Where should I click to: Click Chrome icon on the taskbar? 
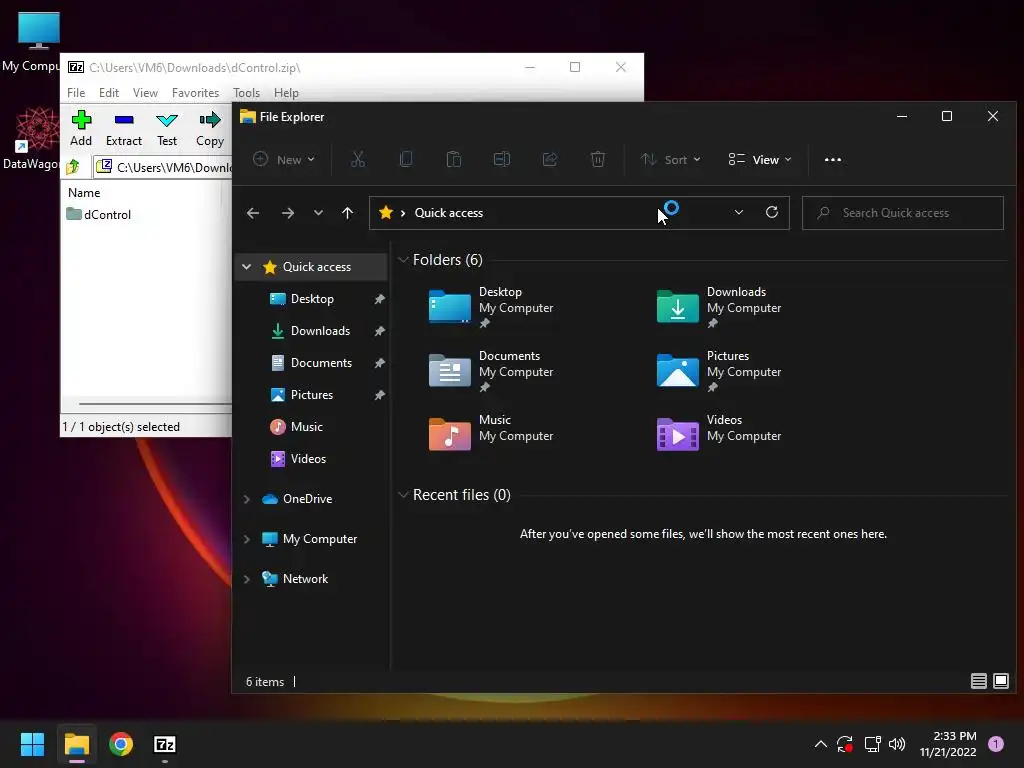coord(121,744)
